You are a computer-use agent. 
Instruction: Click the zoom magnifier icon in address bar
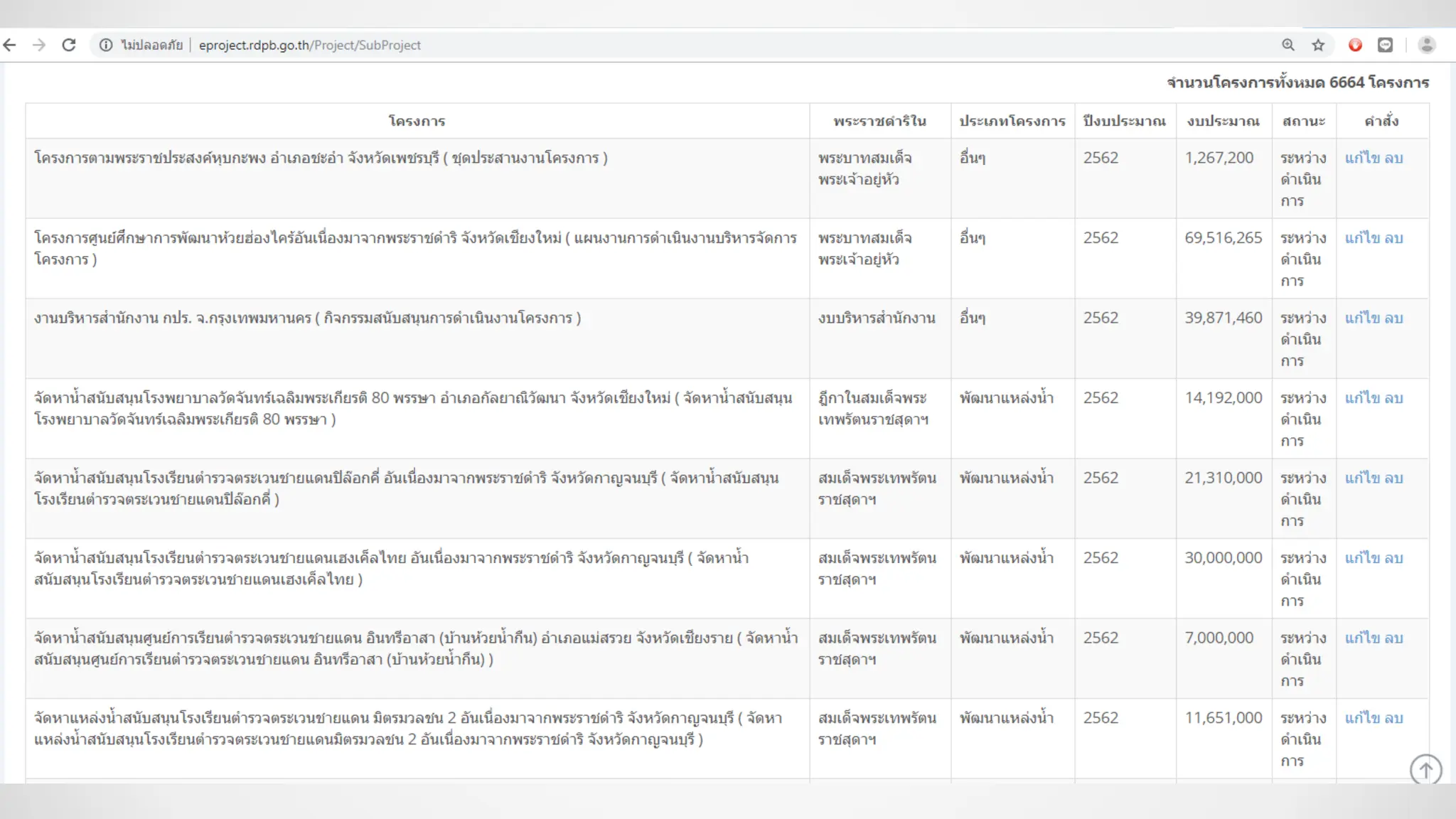1288,45
